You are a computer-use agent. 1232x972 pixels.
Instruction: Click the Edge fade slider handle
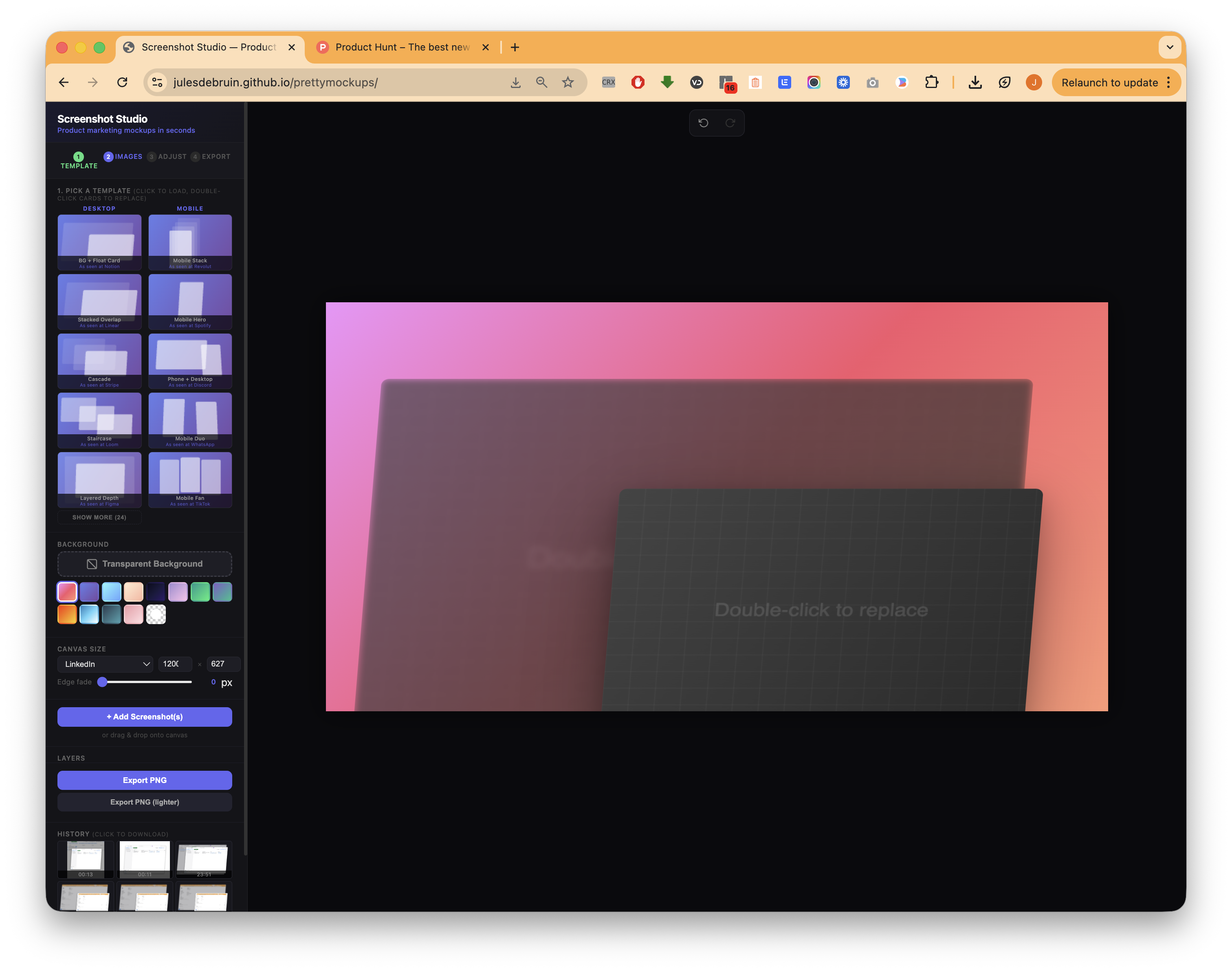coord(102,682)
